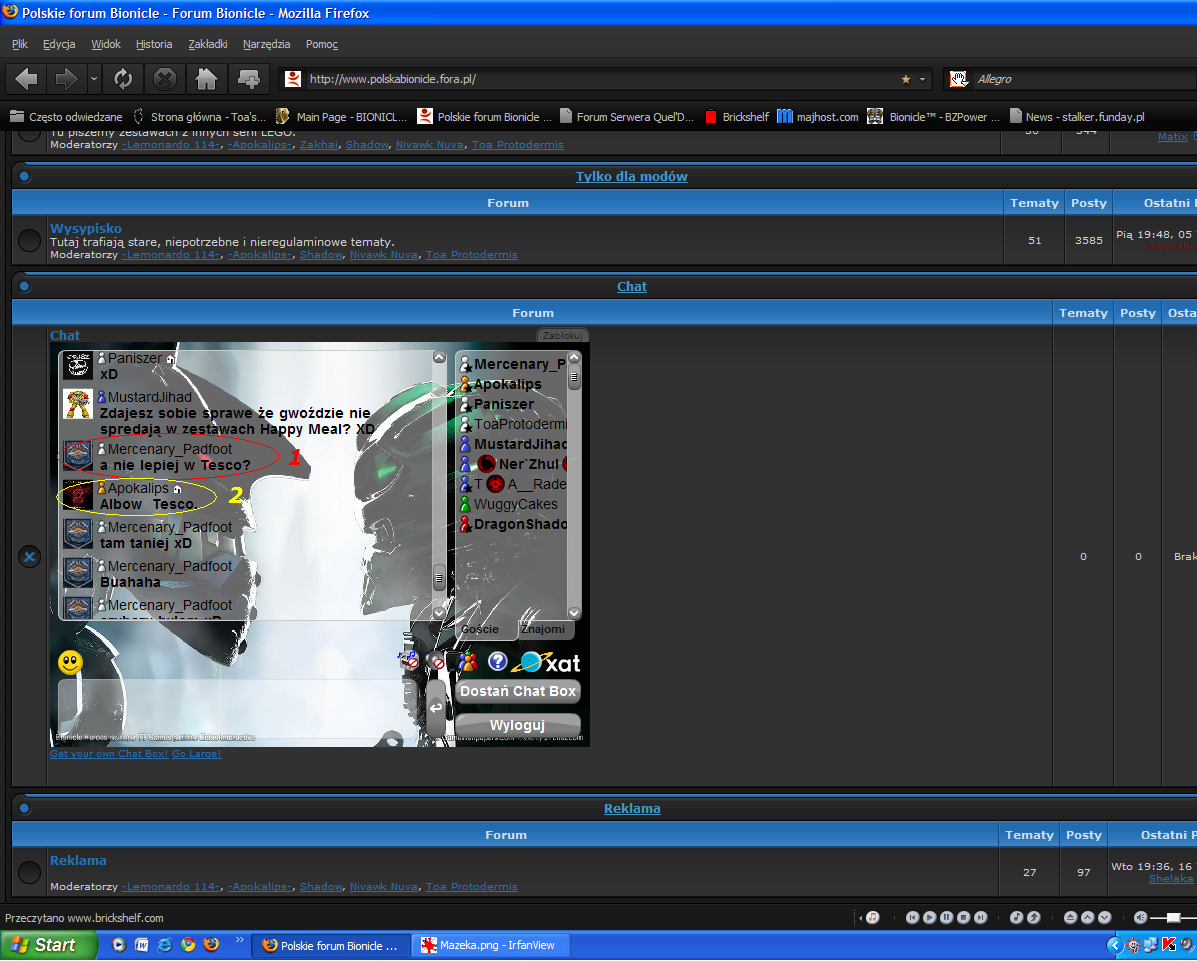
Task: Expand hidden system tray icons
Action: [1114, 945]
